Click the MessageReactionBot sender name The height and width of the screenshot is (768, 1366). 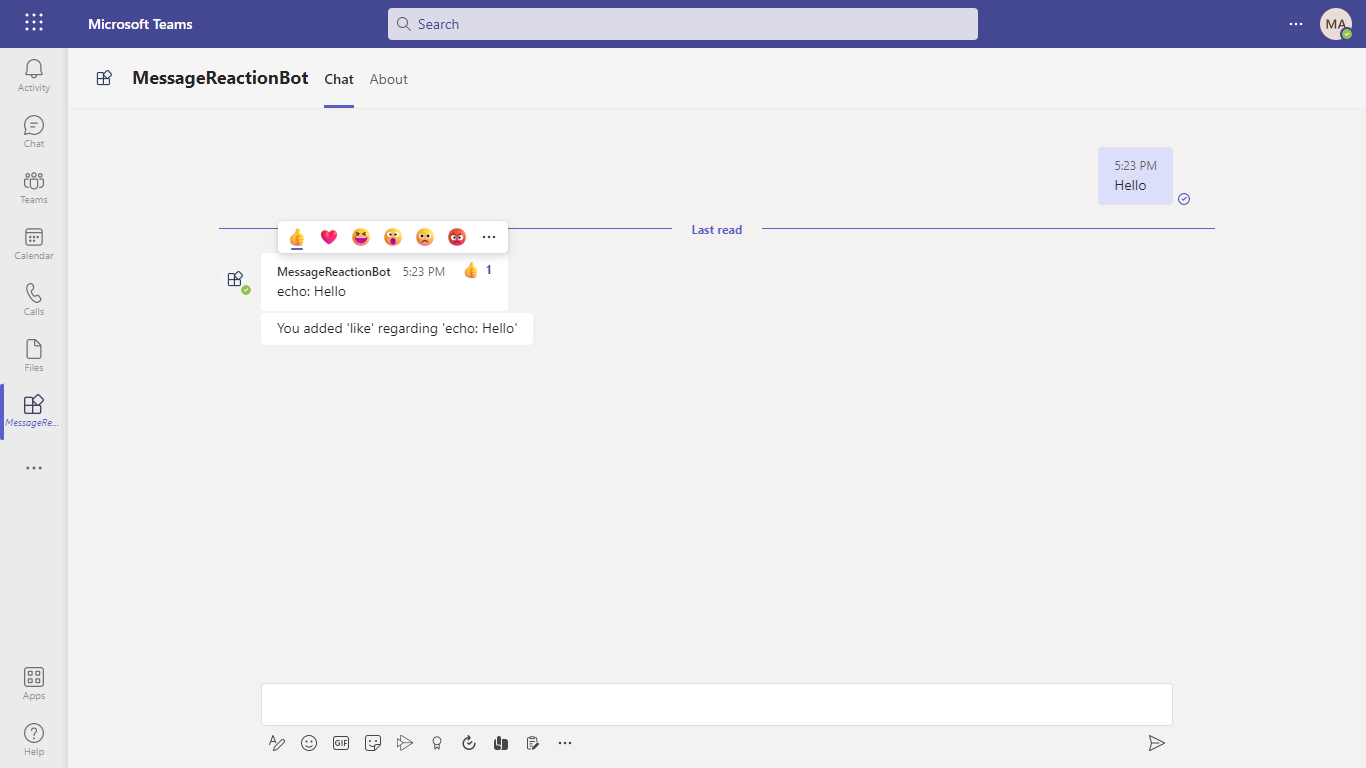click(334, 272)
